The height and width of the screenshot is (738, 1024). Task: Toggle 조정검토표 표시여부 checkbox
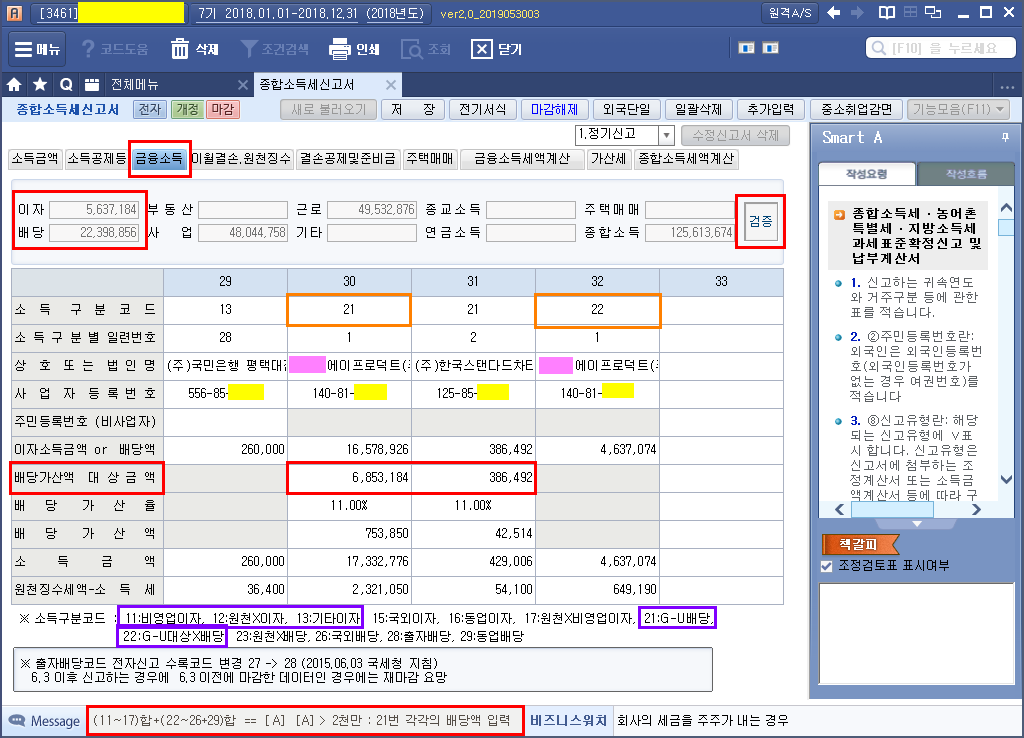coord(826,566)
